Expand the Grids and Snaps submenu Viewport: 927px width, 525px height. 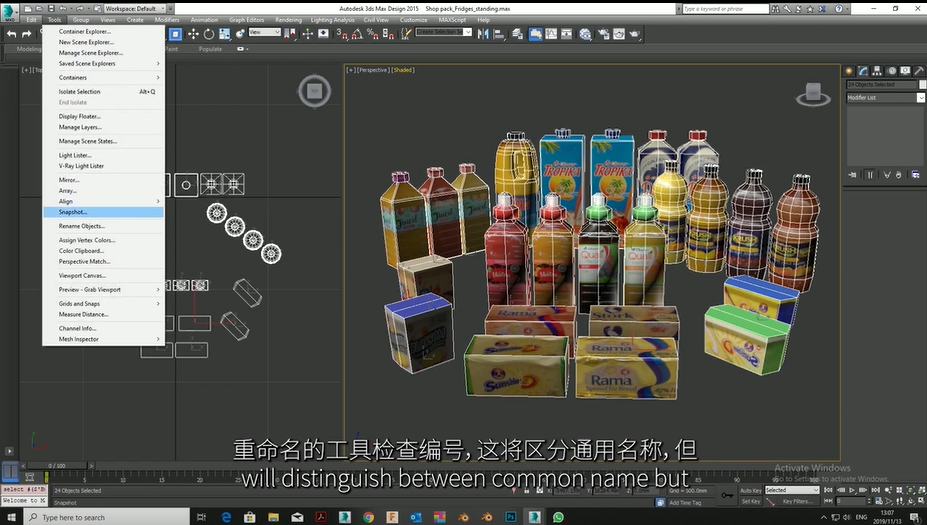[x=103, y=303]
